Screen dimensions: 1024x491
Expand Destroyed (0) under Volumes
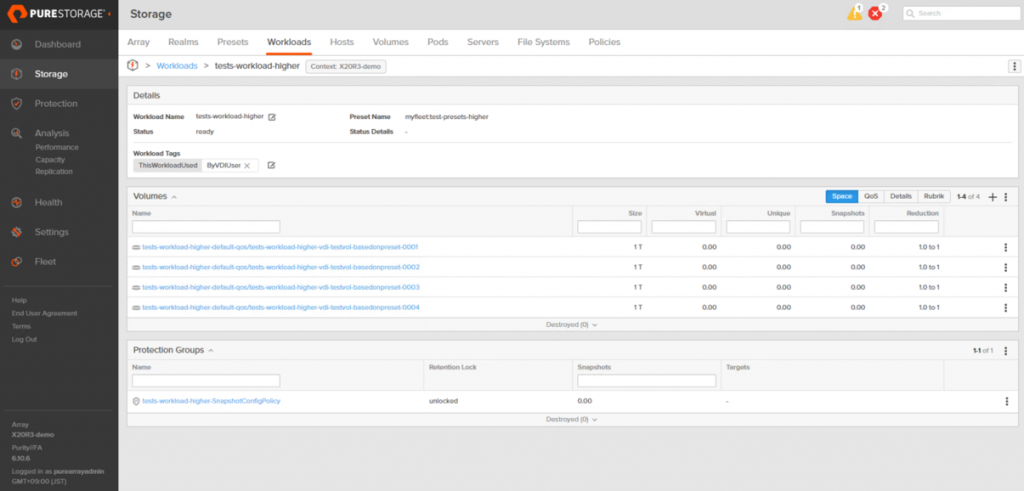tap(571, 324)
